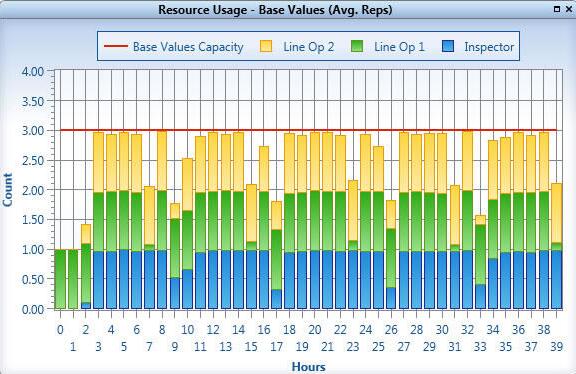This screenshot has height=374, width=576.
Task: Click the Inspector blue legend swatch
Action: (x=448, y=47)
